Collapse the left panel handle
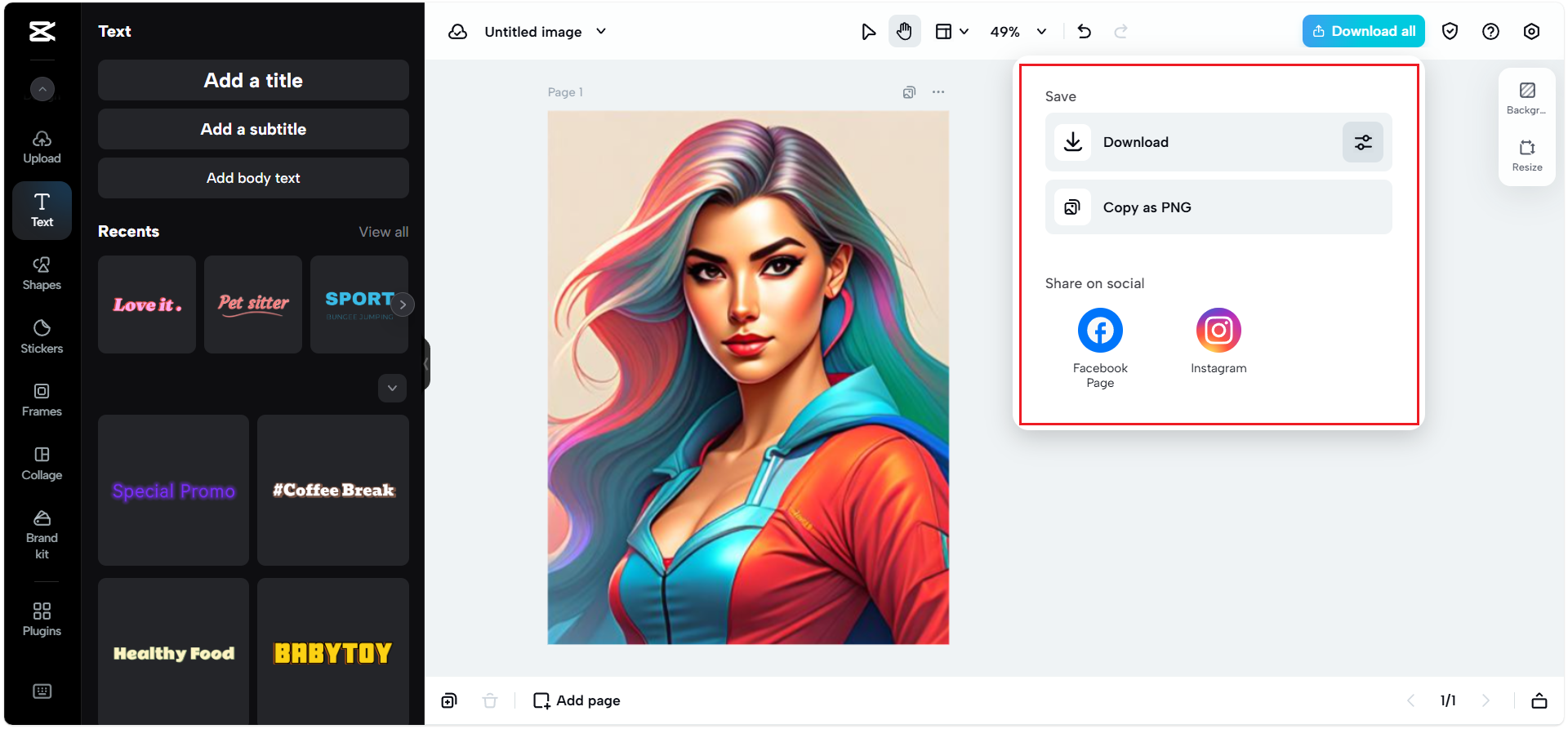The image size is (1568, 729). pos(426,364)
